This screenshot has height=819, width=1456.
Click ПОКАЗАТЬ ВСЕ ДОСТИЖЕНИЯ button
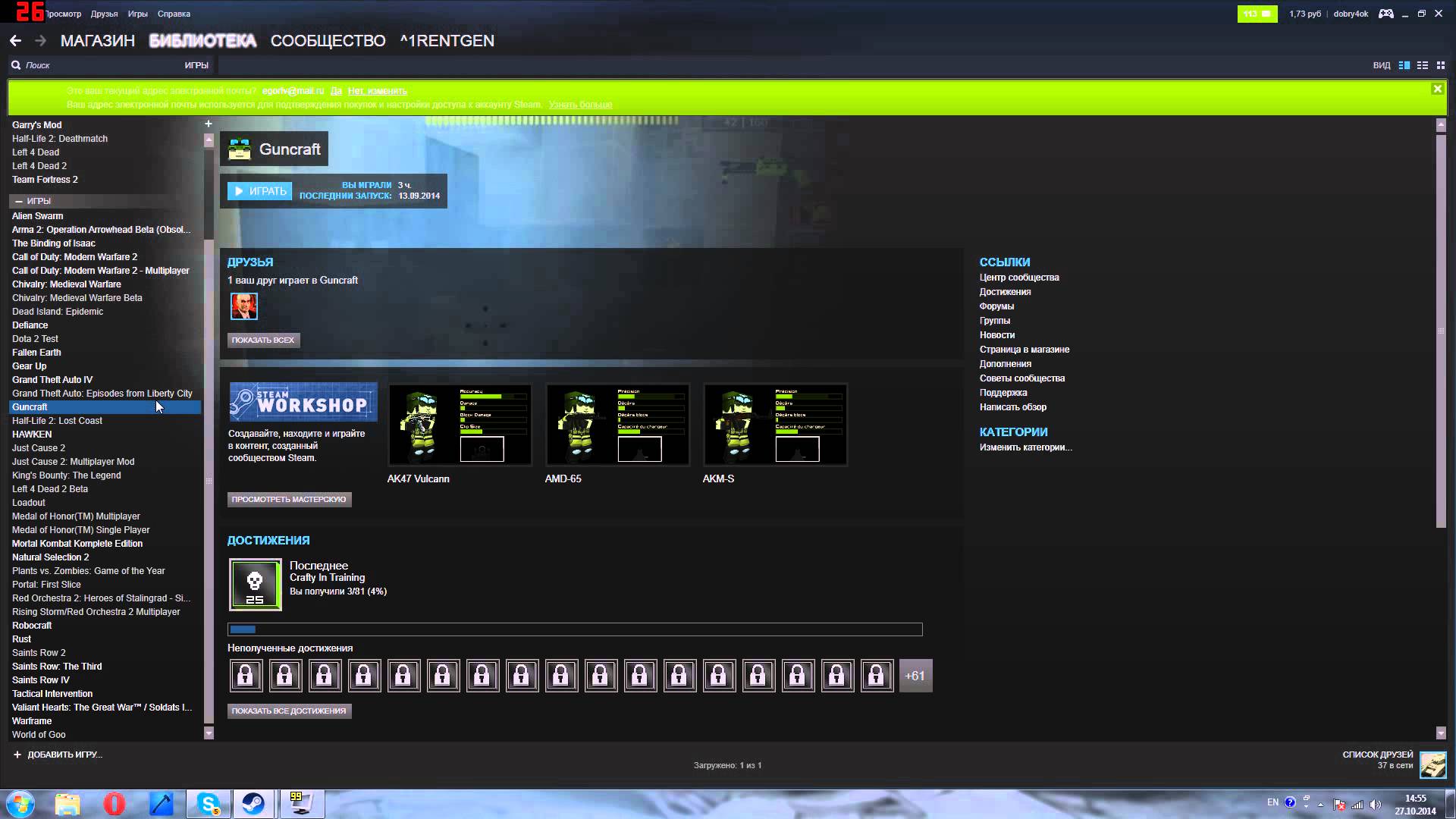tap(289, 710)
